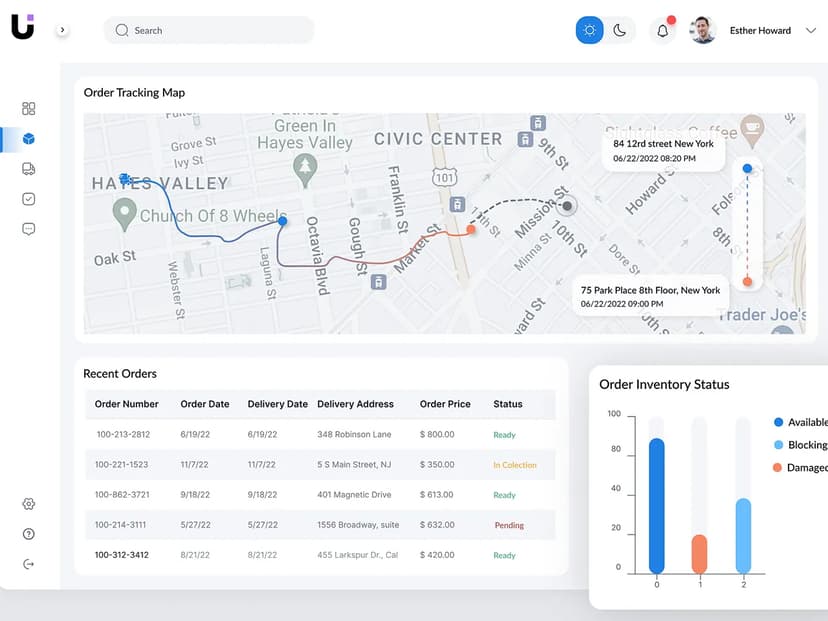Click the Esther Howard user name

[x=760, y=31]
